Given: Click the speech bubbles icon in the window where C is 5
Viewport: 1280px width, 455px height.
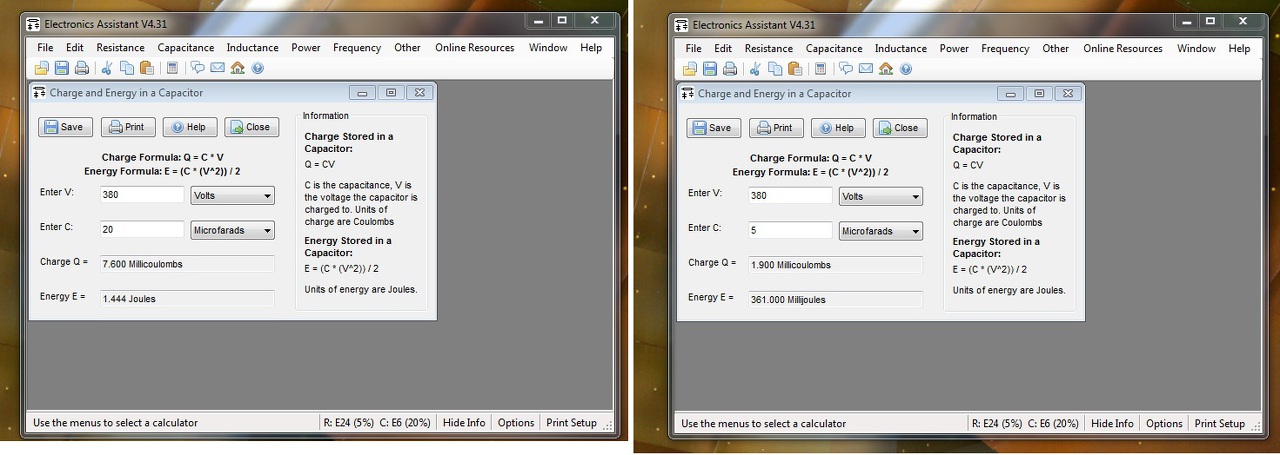Looking at the screenshot, I should 846,68.
